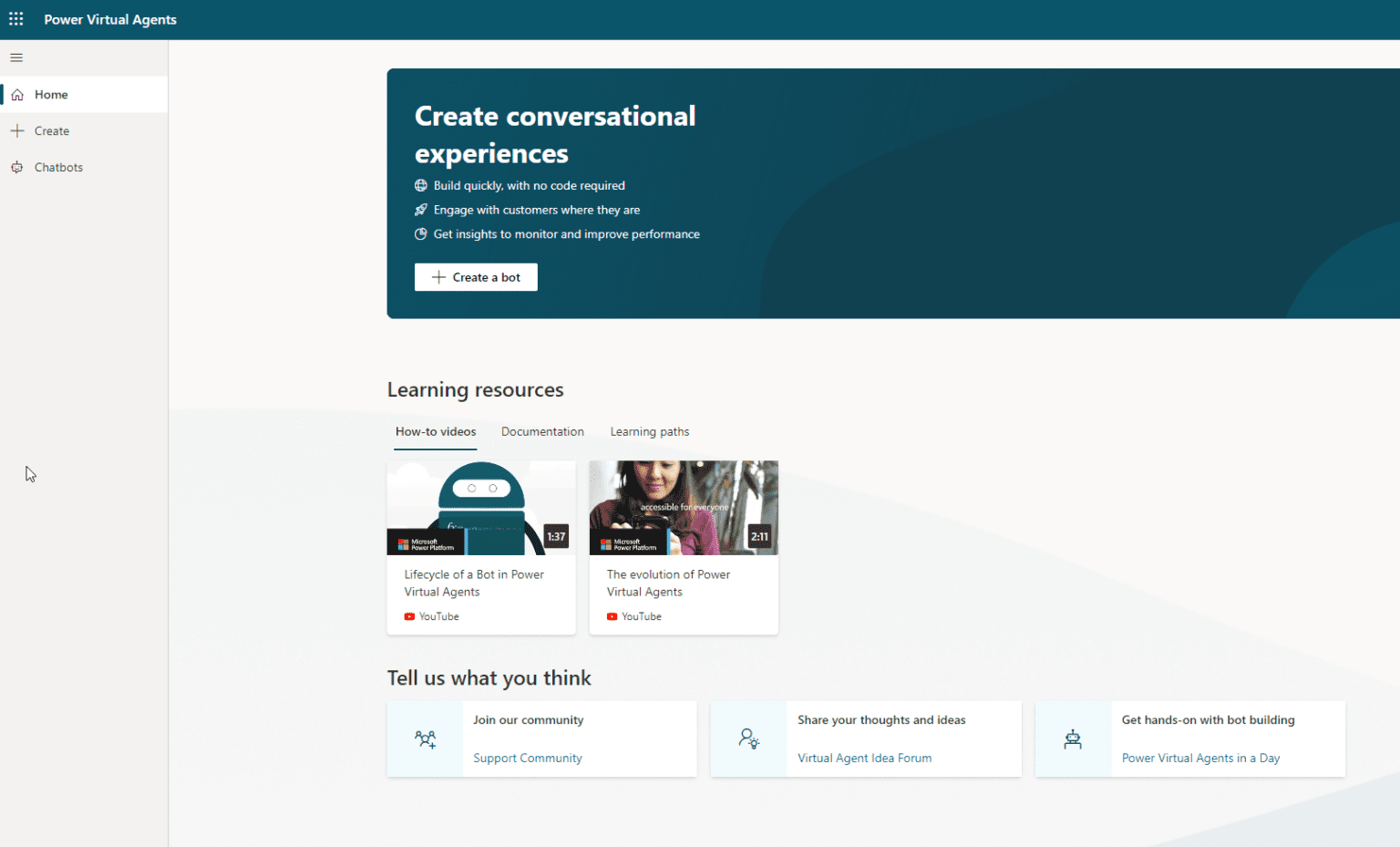
Task: Switch to the Documentation tab
Action: (542, 431)
